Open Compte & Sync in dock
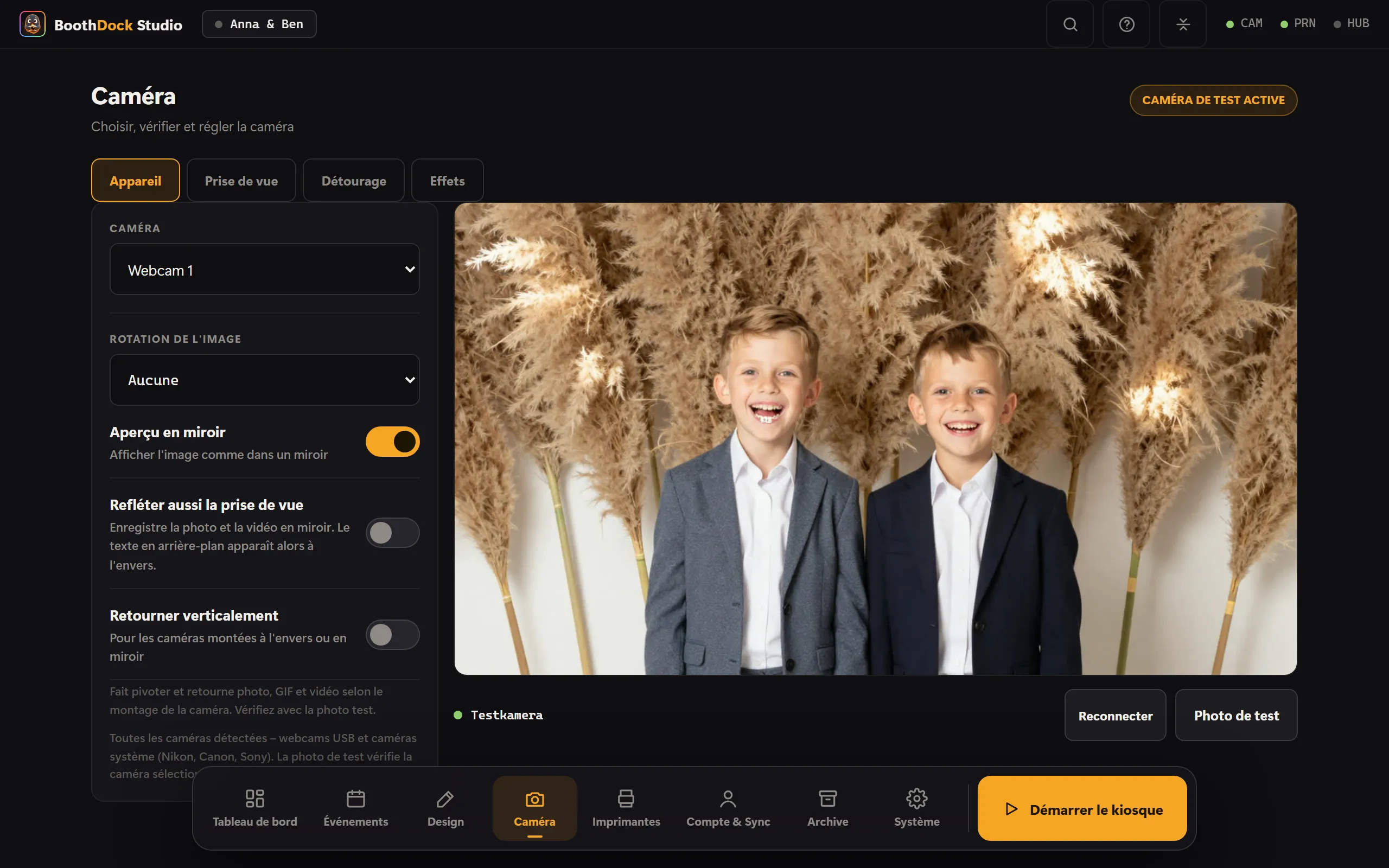 point(728,808)
